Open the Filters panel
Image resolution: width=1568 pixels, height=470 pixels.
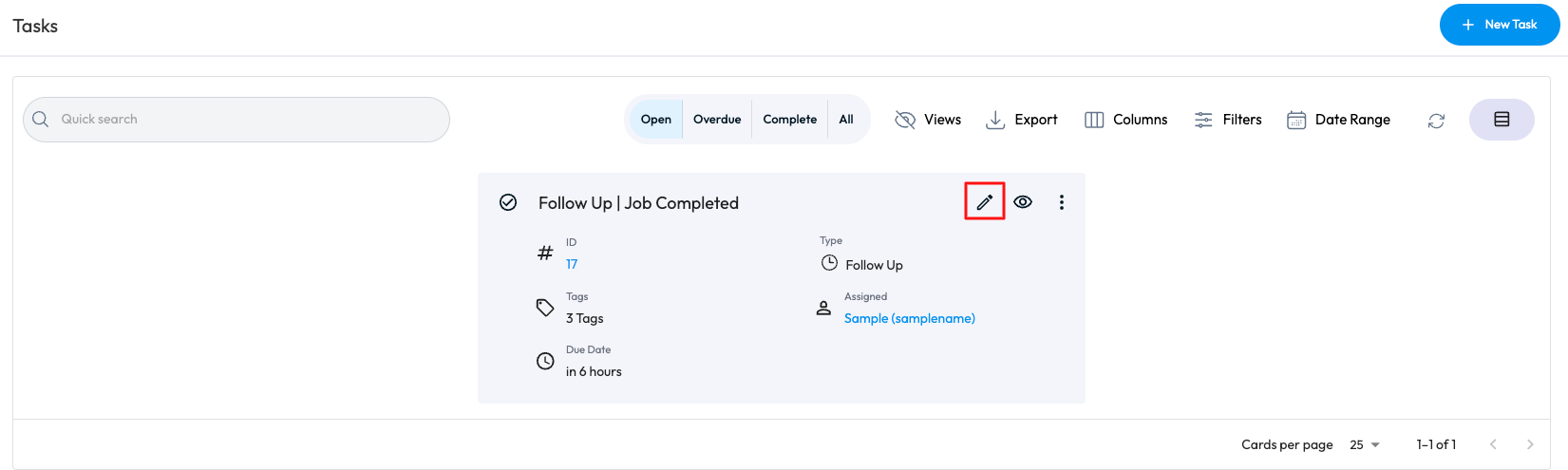[x=1228, y=120]
